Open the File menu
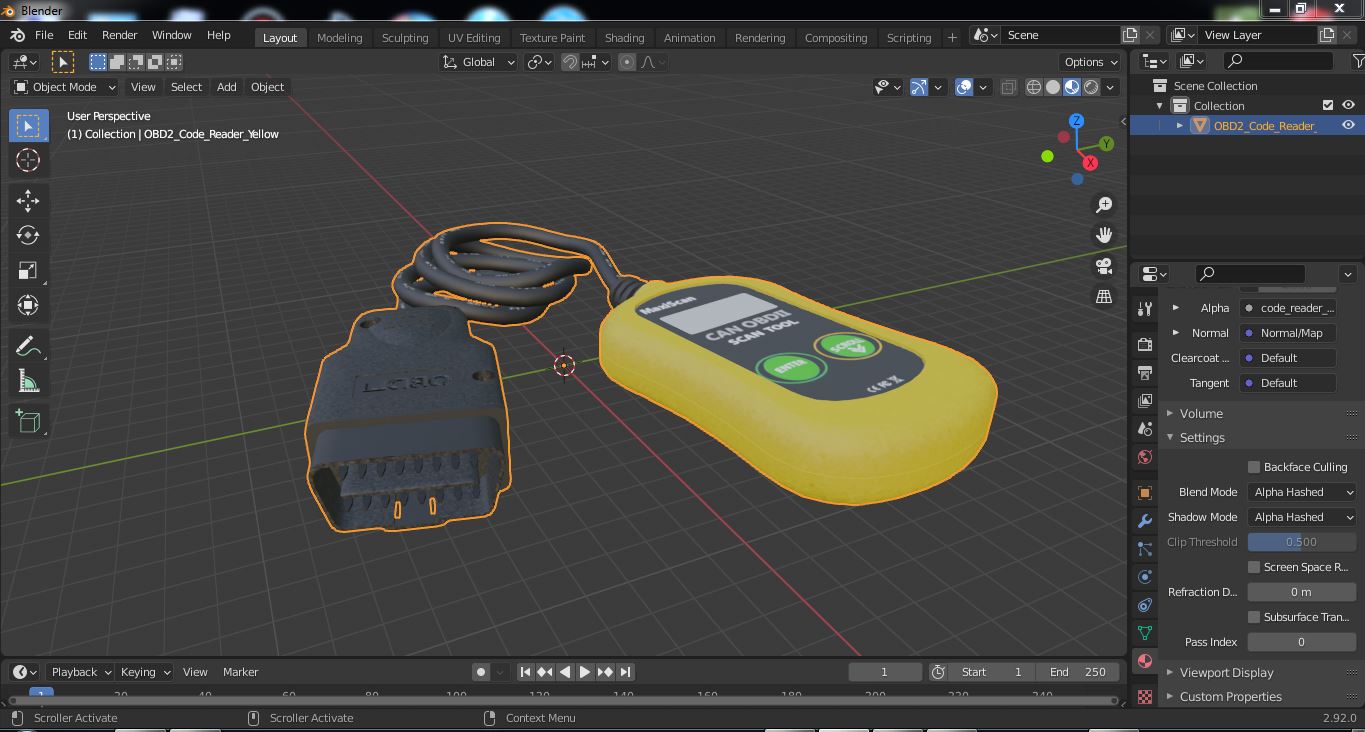The image size is (1365, 732). pos(44,35)
